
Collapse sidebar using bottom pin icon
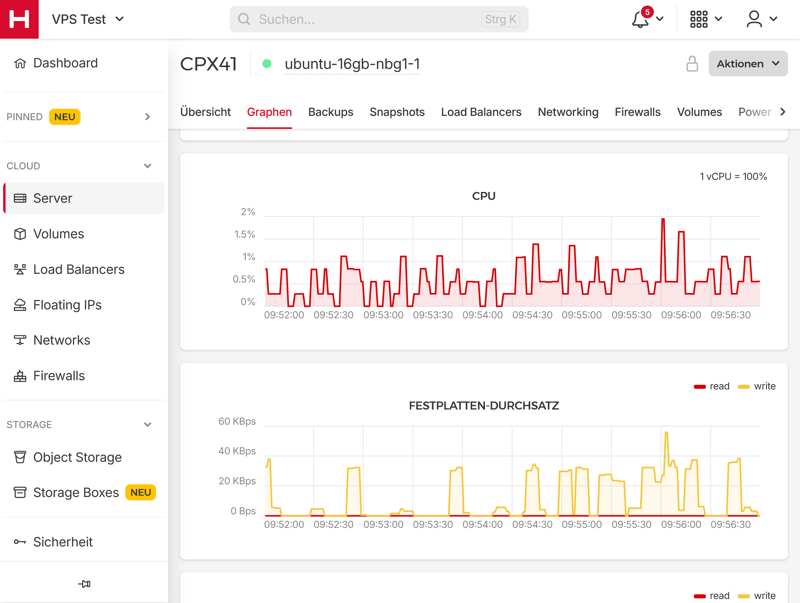84,584
